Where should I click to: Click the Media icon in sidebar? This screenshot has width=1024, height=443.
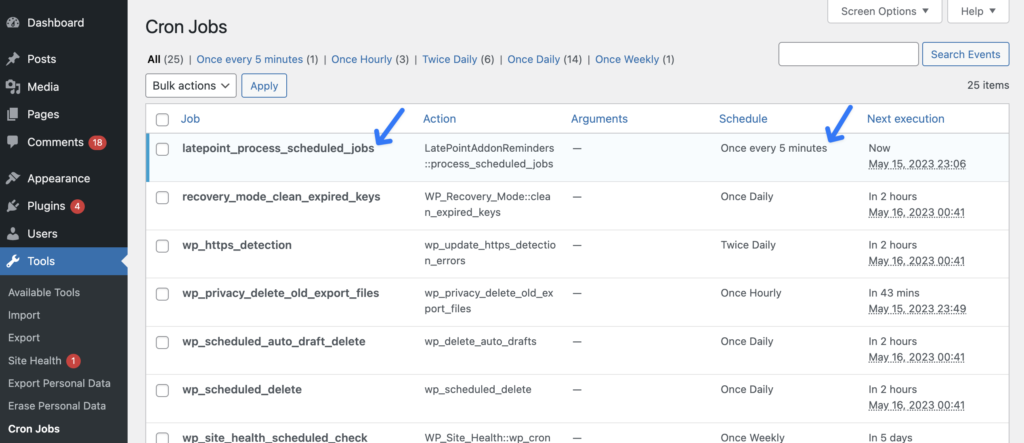[x=12, y=87]
